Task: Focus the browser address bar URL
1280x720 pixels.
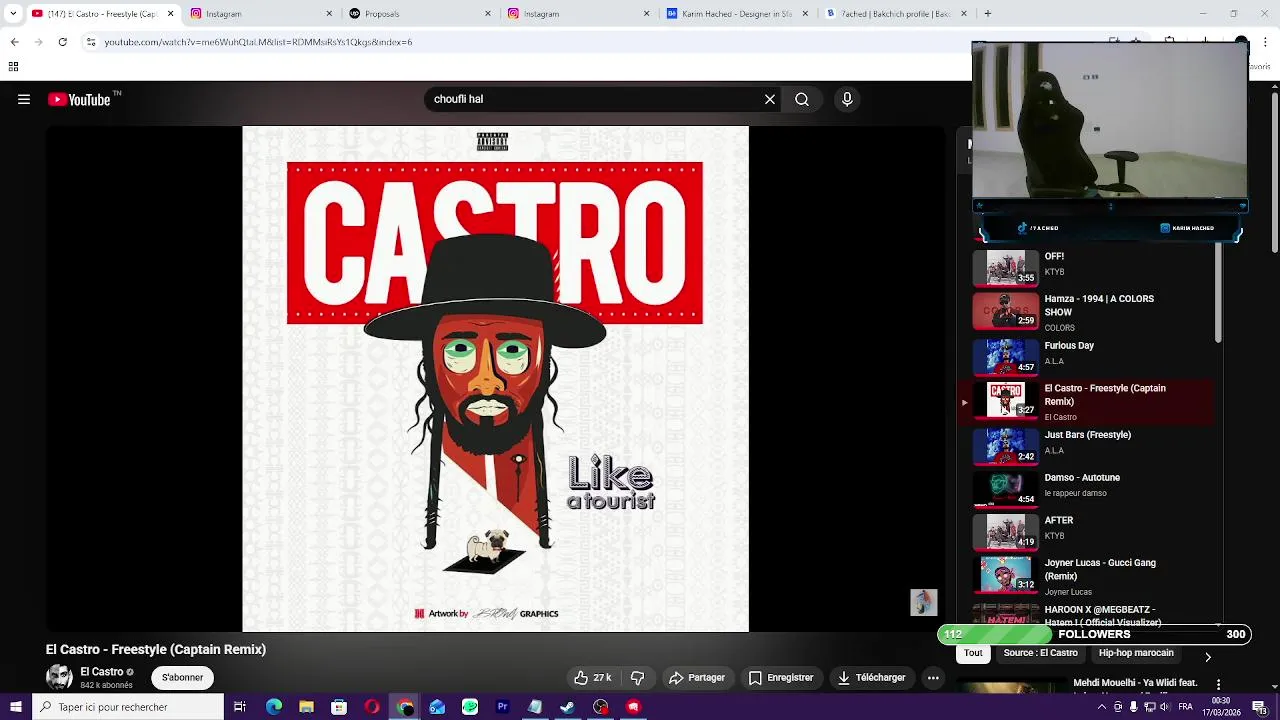Action: click(x=258, y=42)
